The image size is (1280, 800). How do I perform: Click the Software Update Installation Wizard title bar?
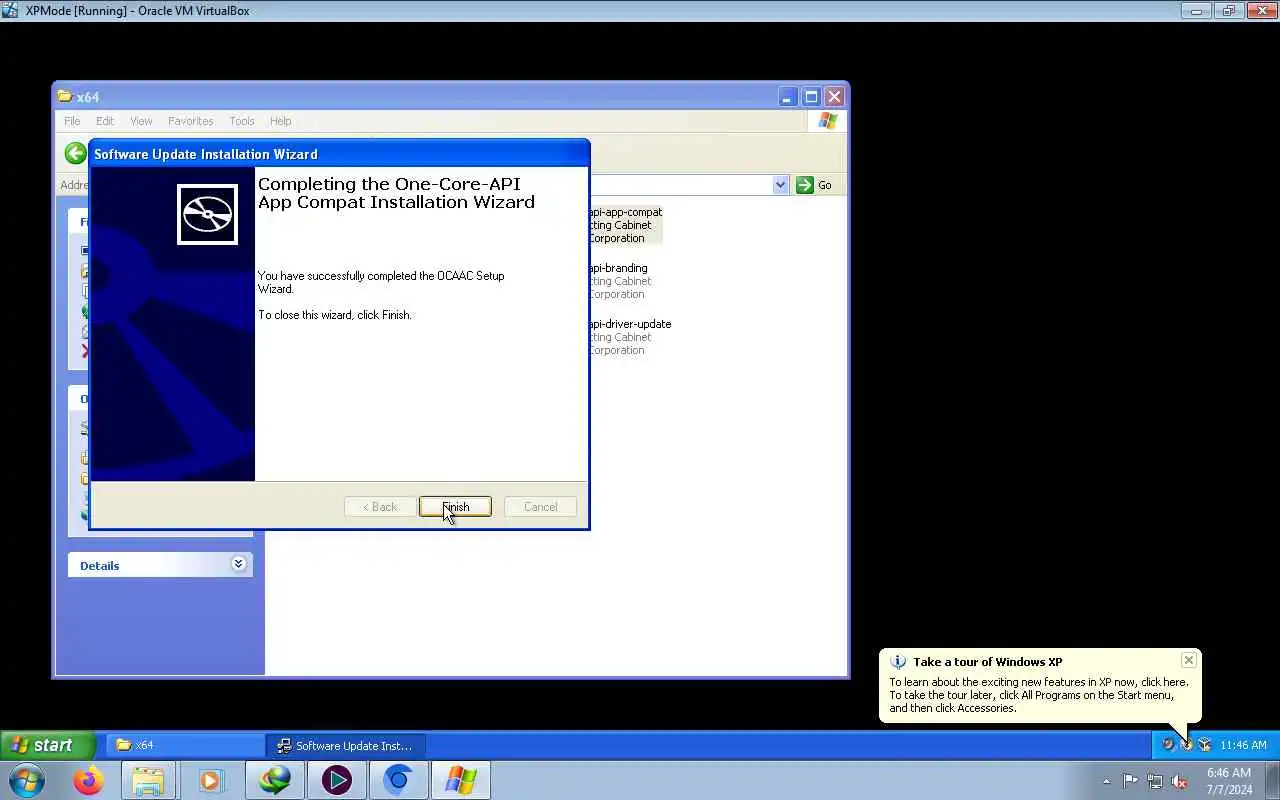[x=339, y=153]
